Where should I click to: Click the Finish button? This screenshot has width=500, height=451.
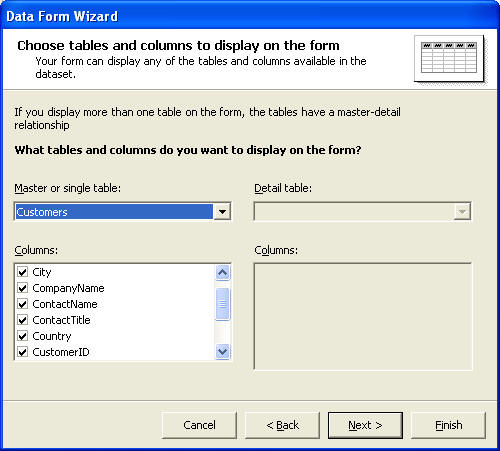pyautogui.click(x=449, y=425)
